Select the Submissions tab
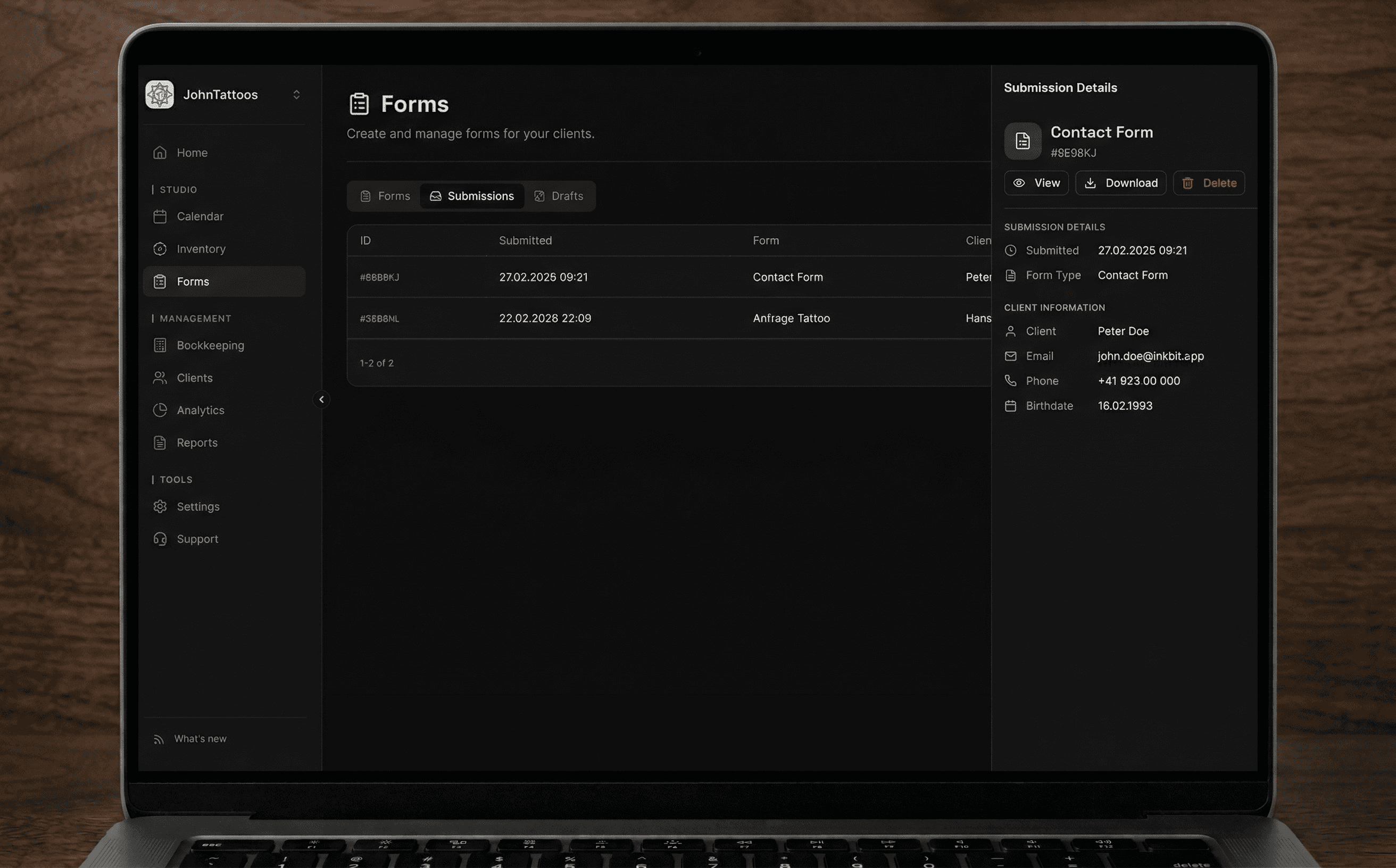The height and width of the screenshot is (868, 1396). [472, 196]
